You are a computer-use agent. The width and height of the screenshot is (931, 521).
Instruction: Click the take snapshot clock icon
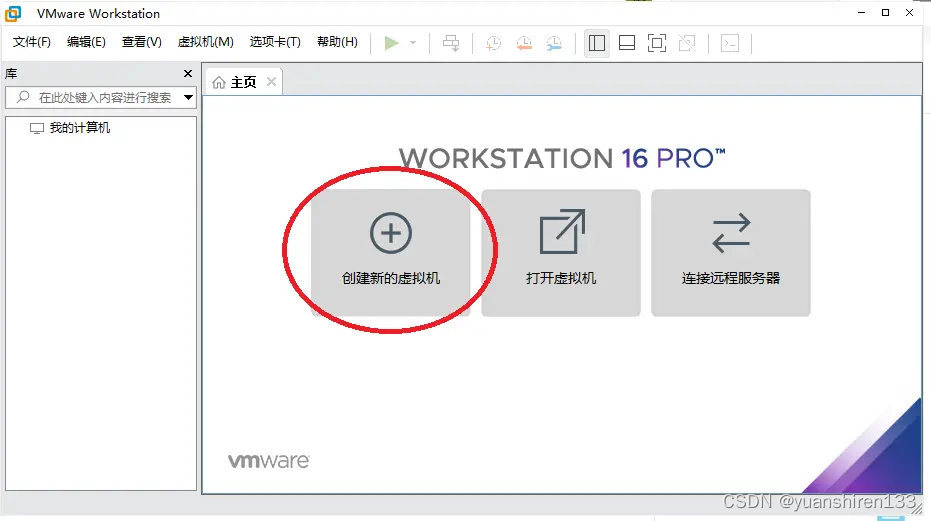click(x=493, y=43)
